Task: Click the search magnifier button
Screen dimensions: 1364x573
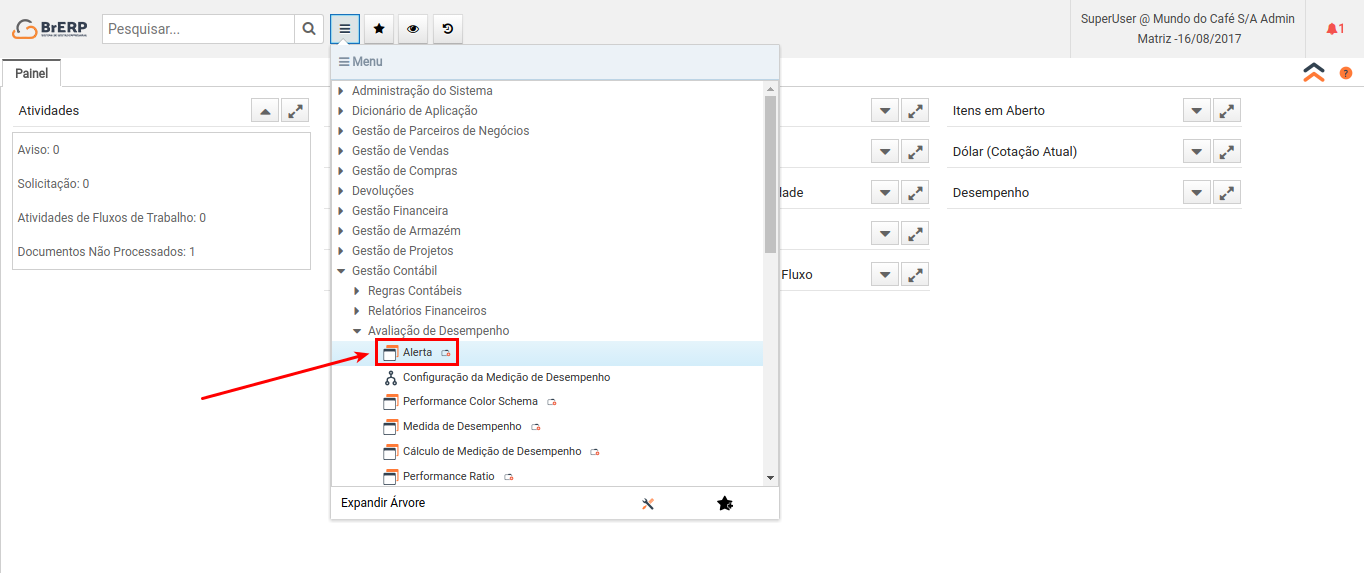Action: [x=309, y=29]
